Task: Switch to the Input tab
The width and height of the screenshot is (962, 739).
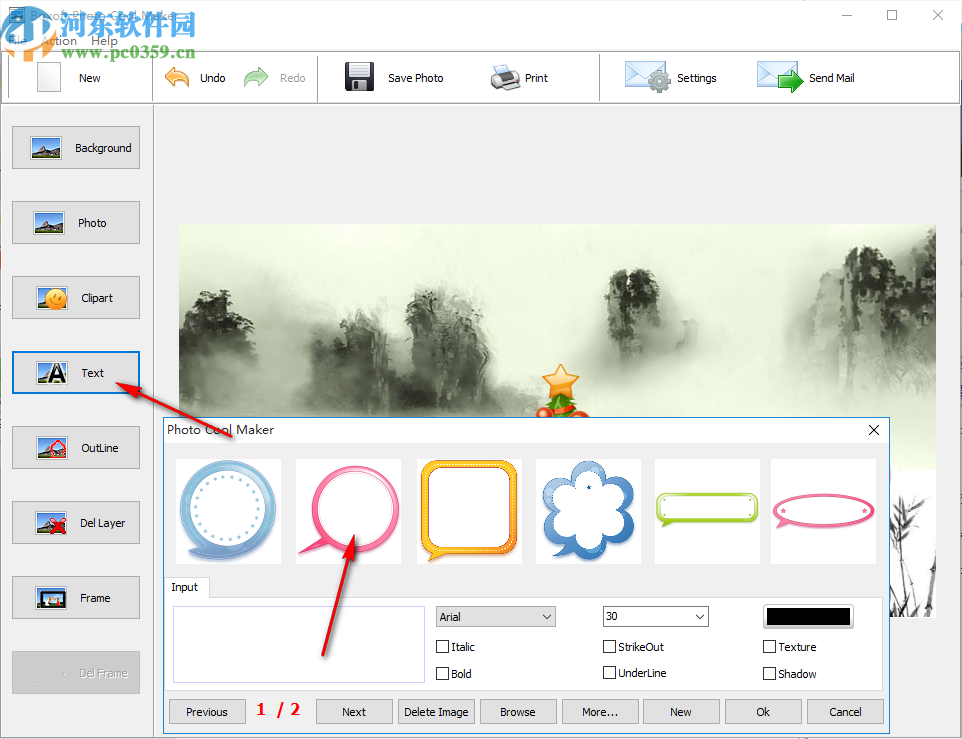Action: (x=186, y=587)
